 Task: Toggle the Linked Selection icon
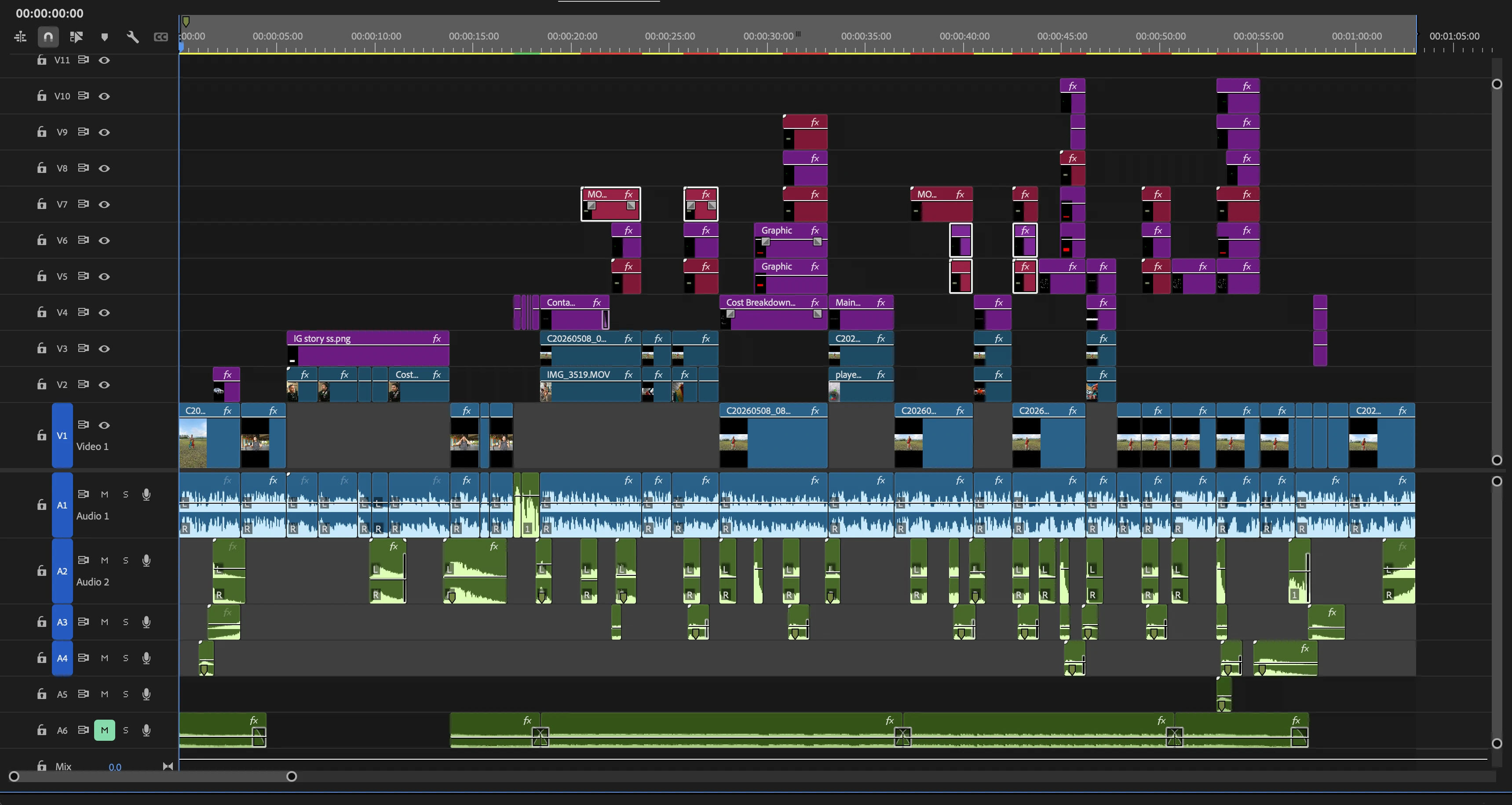pos(77,37)
